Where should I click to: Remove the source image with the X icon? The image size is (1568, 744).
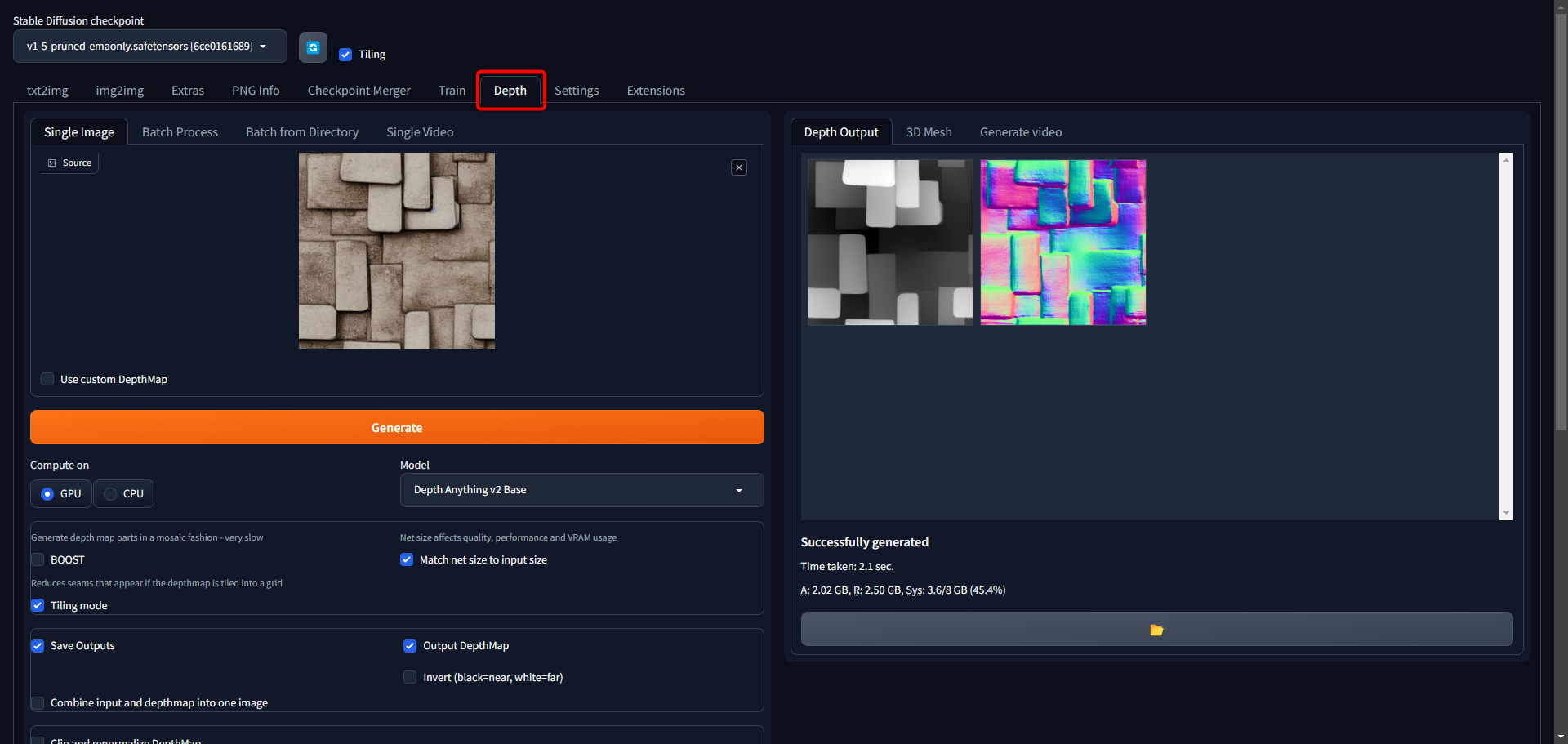point(738,167)
